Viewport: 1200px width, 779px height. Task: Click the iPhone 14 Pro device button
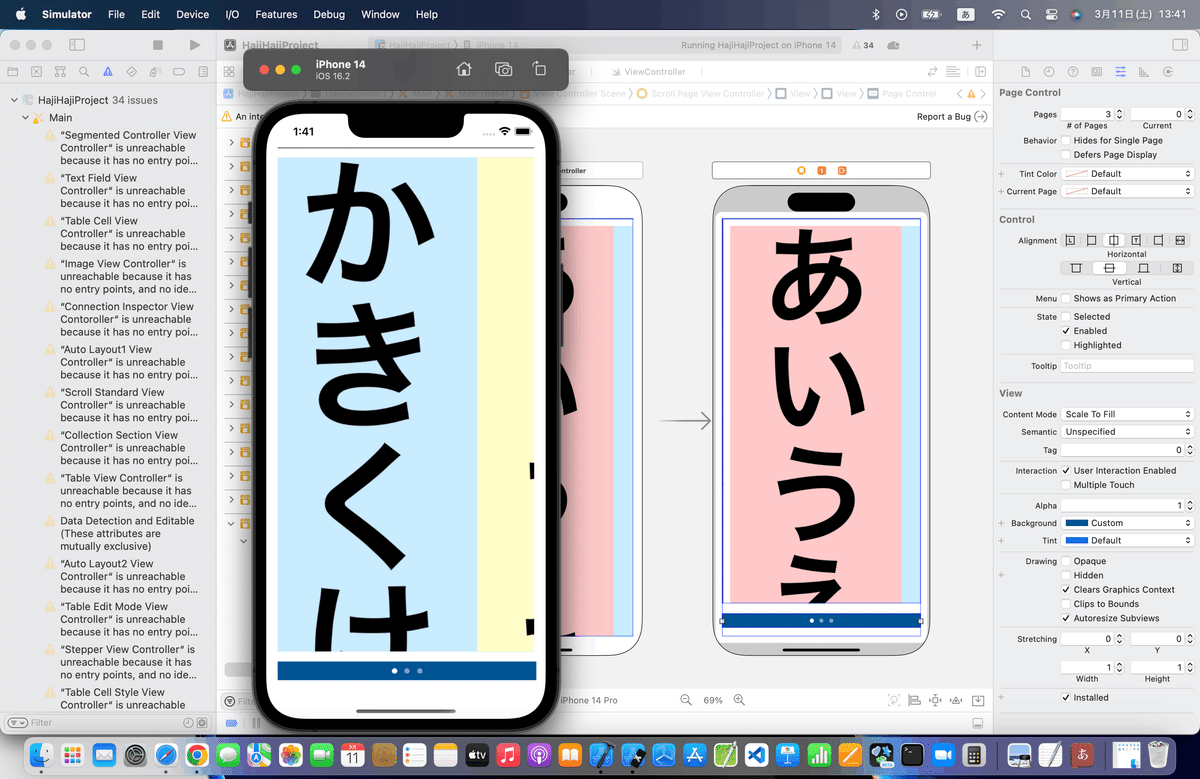point(588,701)
